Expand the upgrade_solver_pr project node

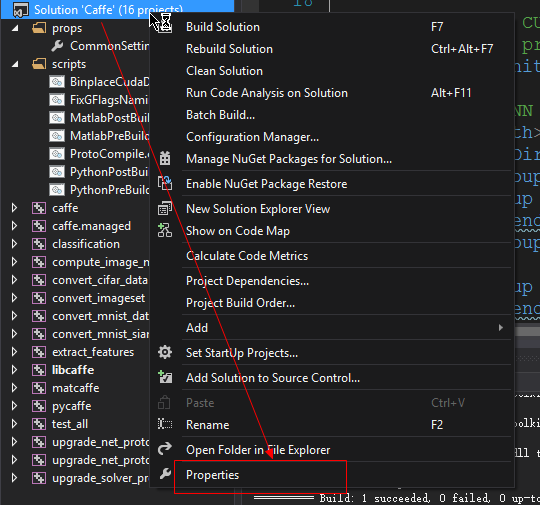click(14, 478)
